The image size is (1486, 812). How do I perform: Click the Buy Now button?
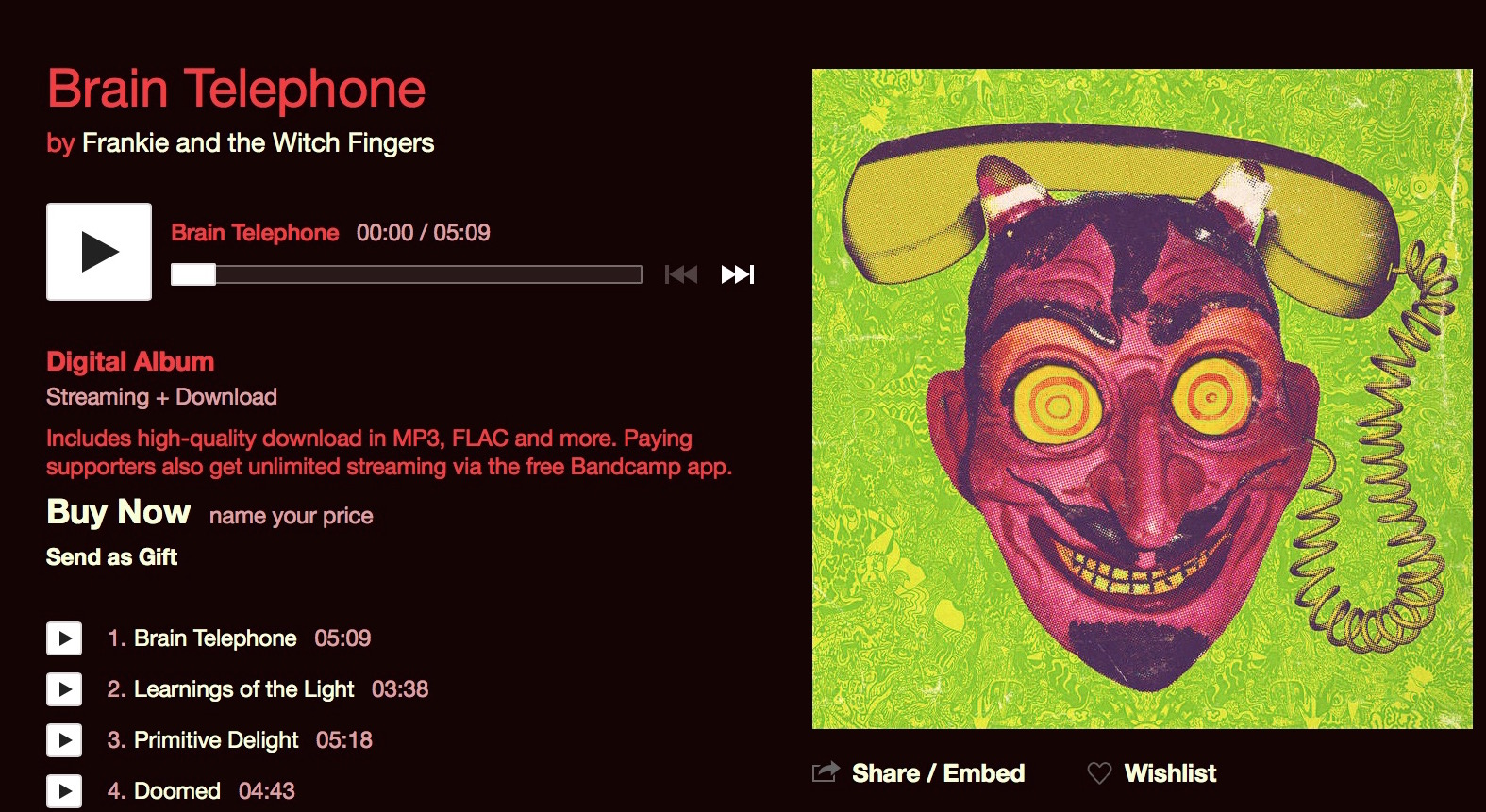point(119,512)
